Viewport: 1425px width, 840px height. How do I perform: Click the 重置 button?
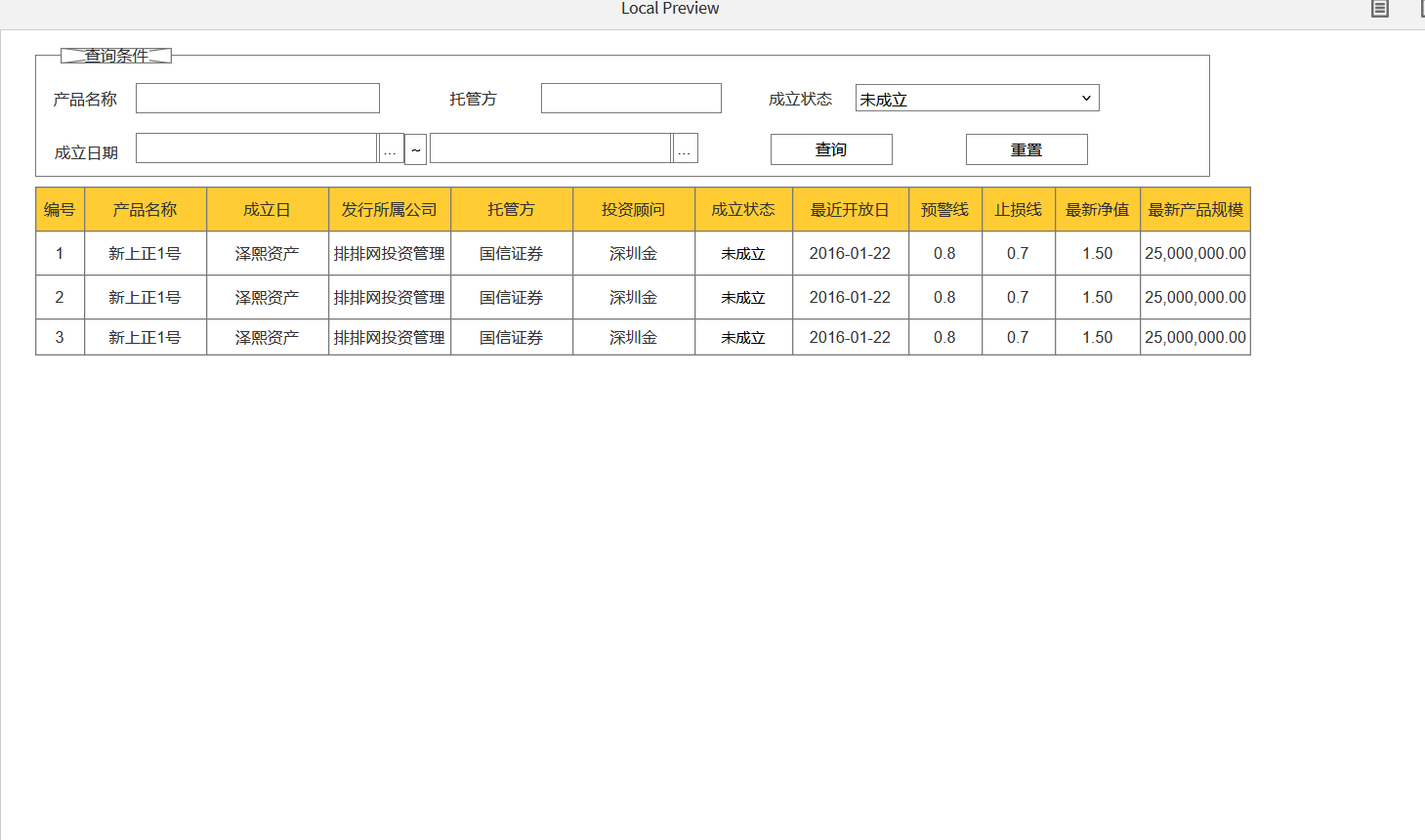(x=1027, y=149)
